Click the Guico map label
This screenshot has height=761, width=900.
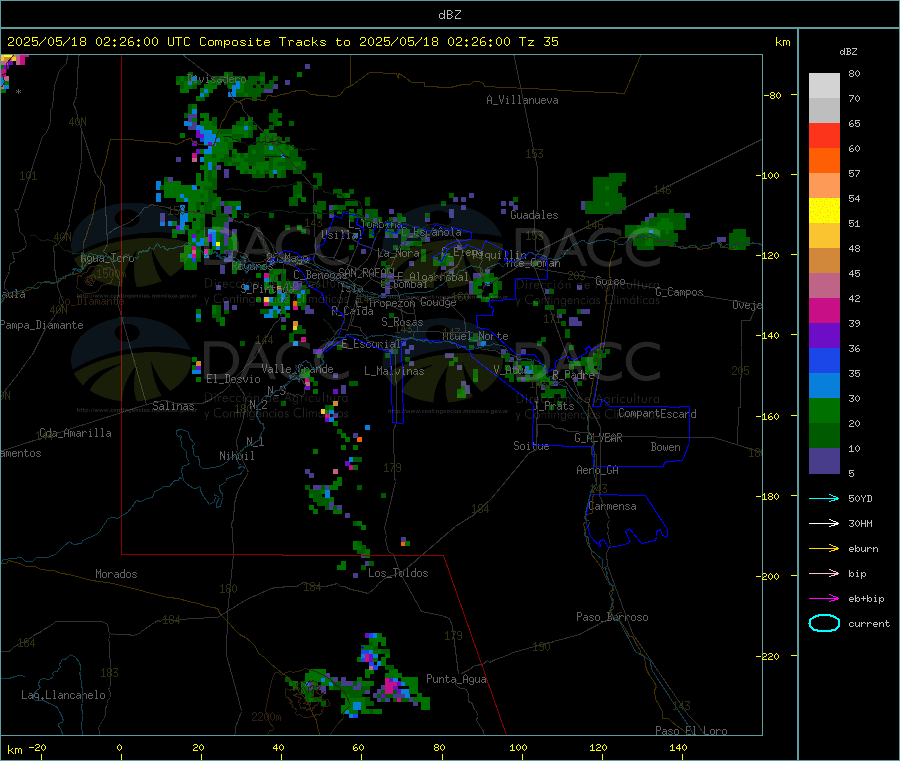coord(610,281)
